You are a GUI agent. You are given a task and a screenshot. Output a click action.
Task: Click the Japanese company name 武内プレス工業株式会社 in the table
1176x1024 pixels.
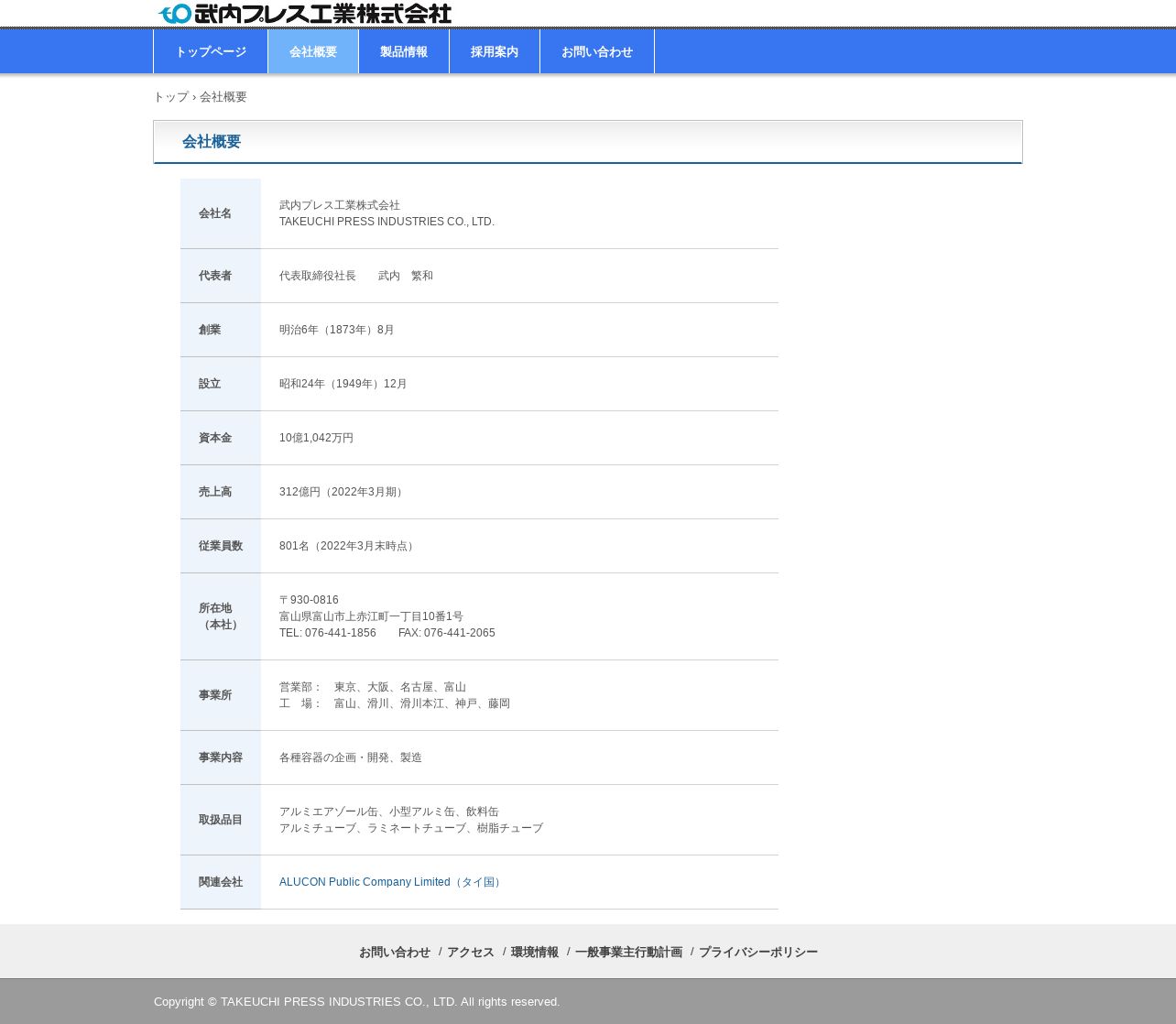click(340, 205)
